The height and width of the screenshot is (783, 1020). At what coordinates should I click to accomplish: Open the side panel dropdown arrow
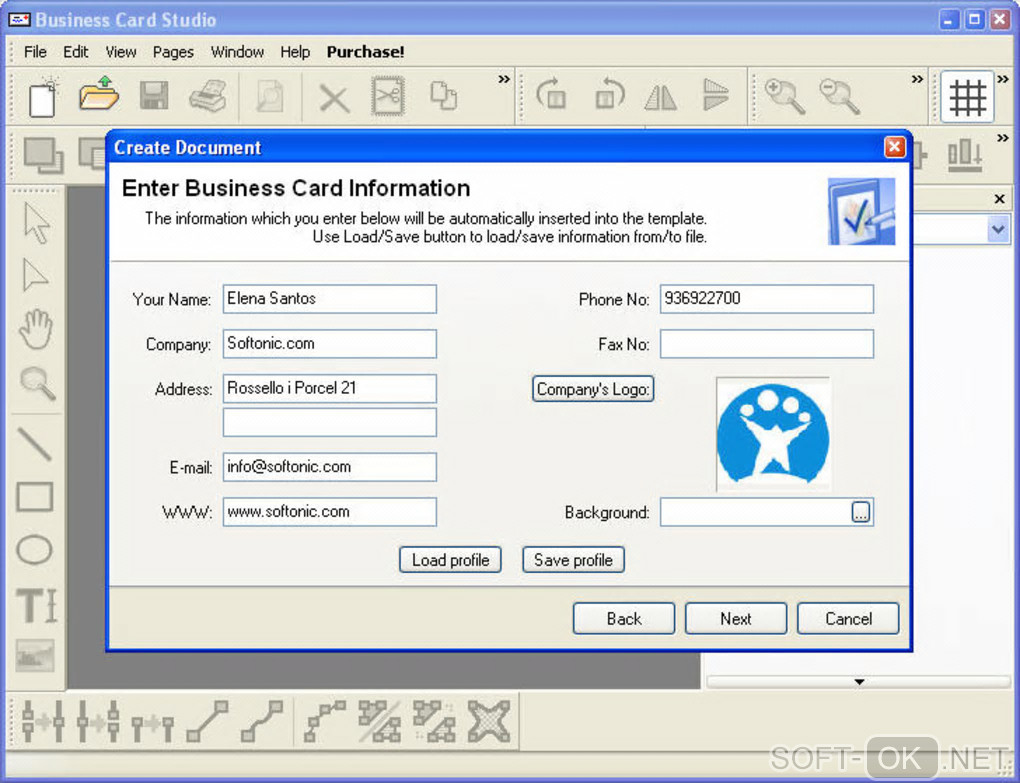(x=998, y=230)
